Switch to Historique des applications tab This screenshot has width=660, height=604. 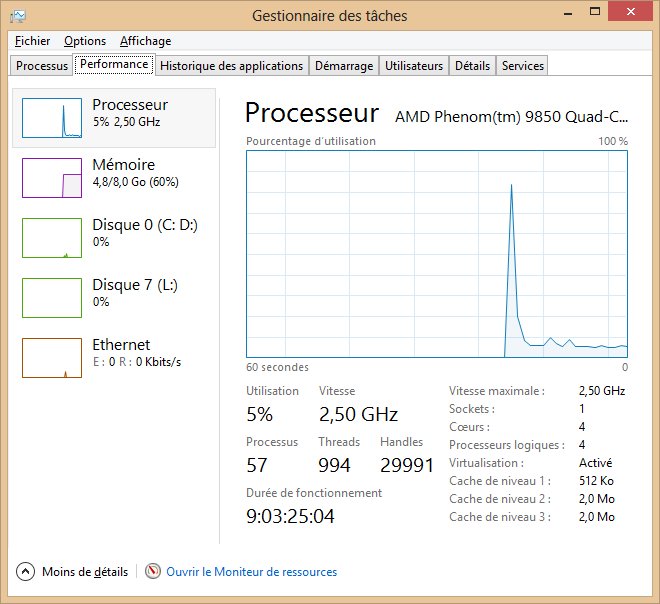click(x=231, y=66)
